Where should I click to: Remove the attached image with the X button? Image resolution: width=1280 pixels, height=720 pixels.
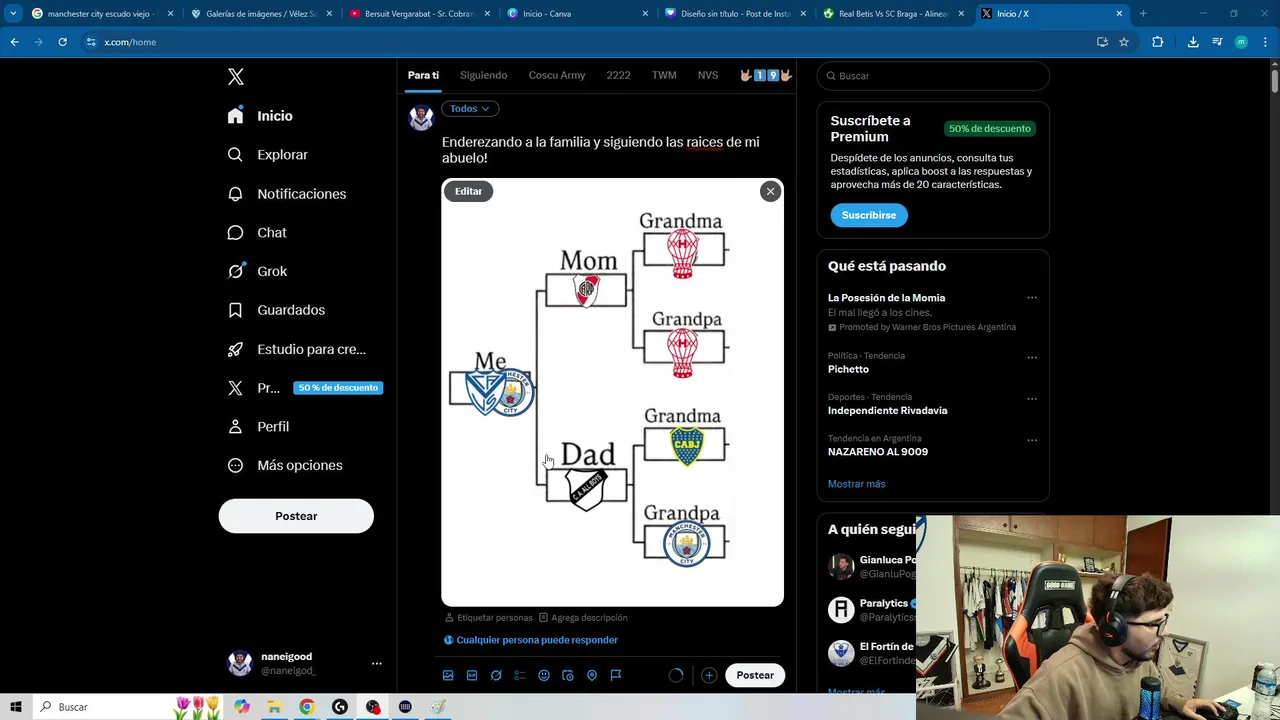coord(770,191)
